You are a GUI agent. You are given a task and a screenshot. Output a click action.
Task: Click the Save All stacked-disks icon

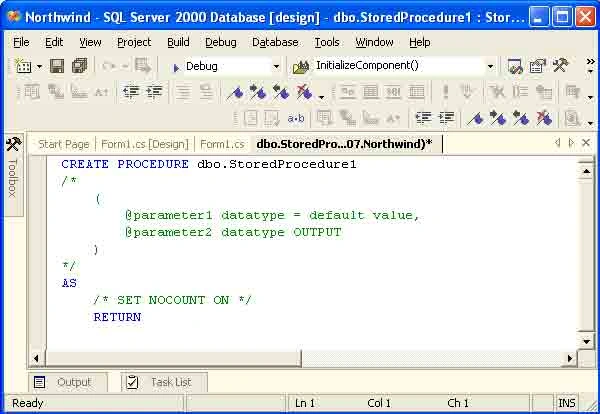pyautogui.click(x=80, y=66)
